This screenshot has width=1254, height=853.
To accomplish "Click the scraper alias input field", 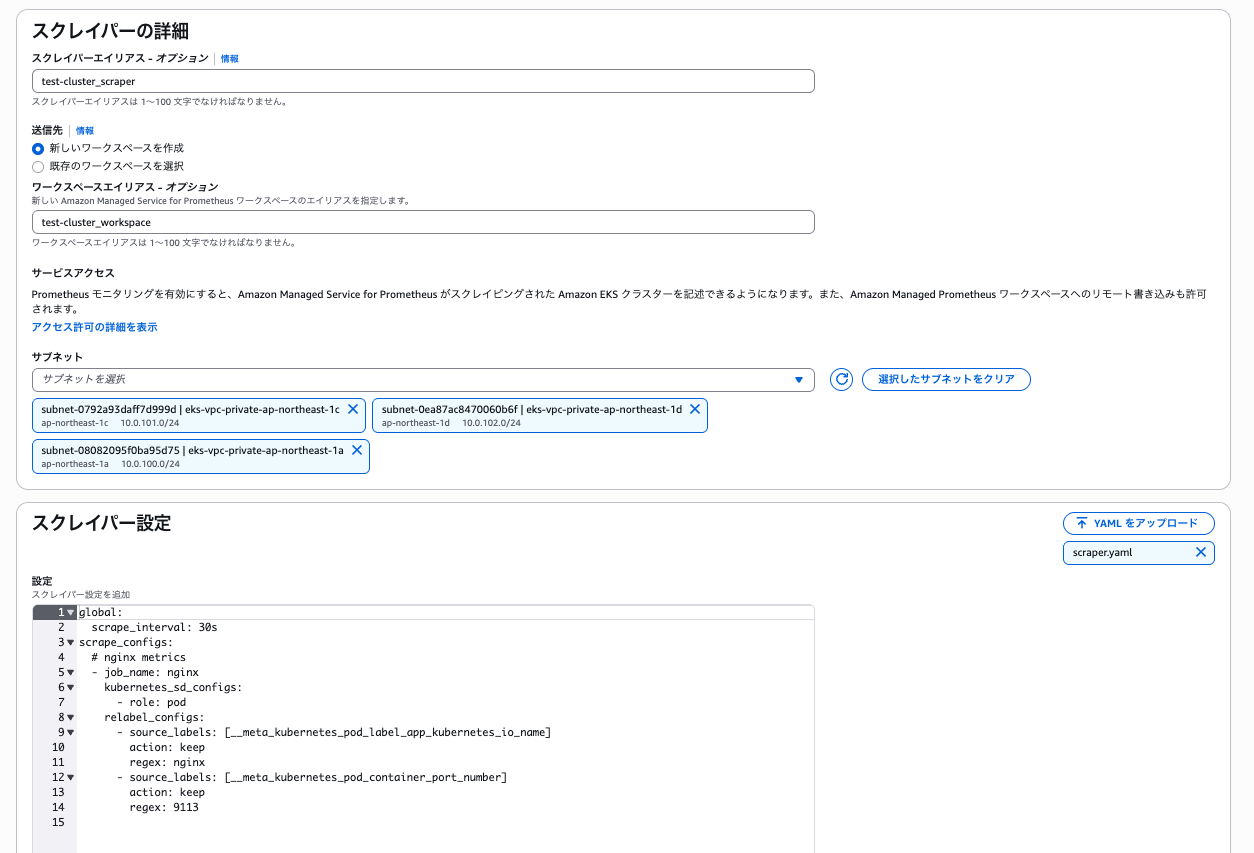I will (422, 81).
